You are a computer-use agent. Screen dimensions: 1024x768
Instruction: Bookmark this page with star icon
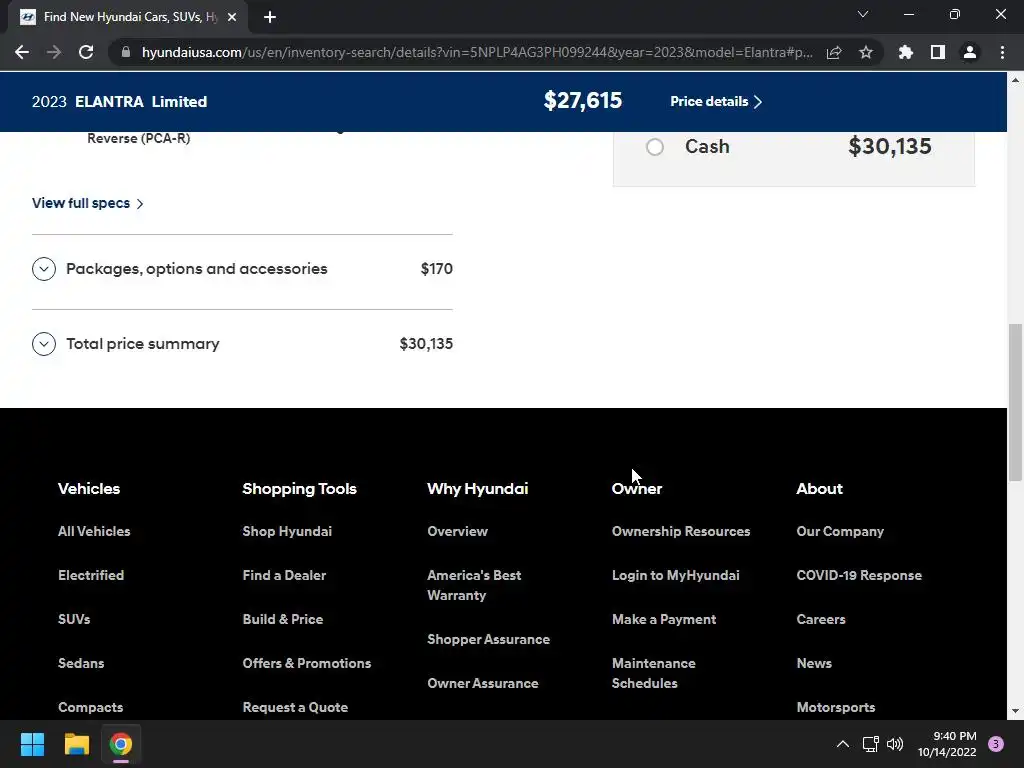[x=866, y=52]
